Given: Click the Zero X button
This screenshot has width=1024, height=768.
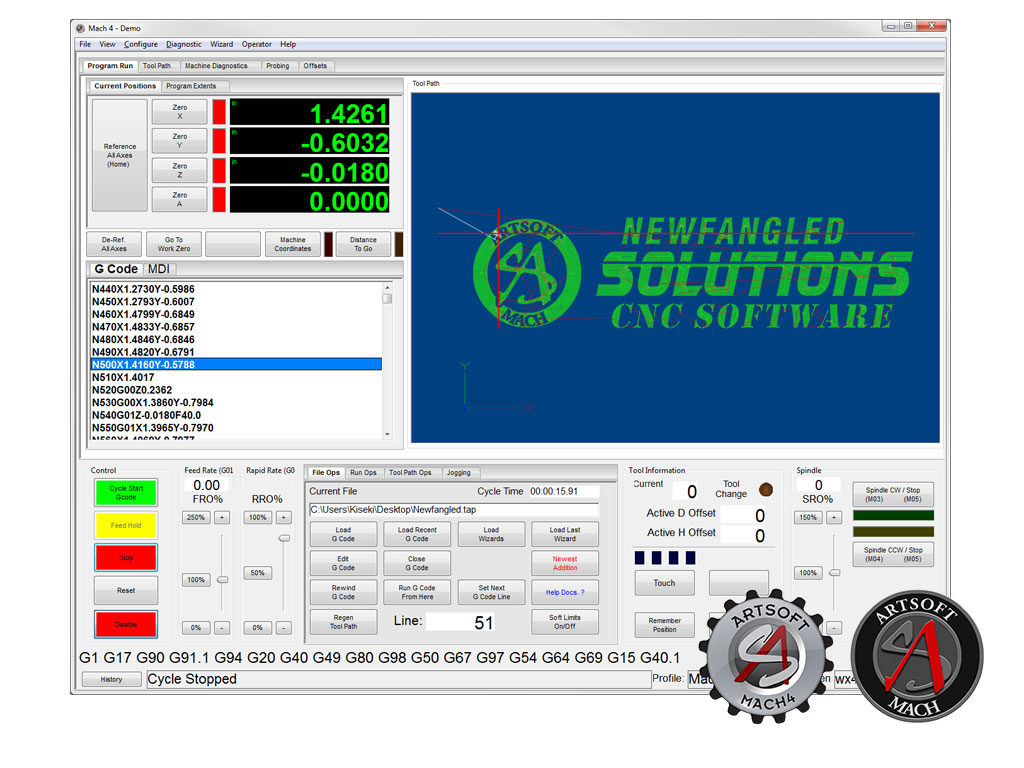Looking at the screenshot, I should coord(179,112).
